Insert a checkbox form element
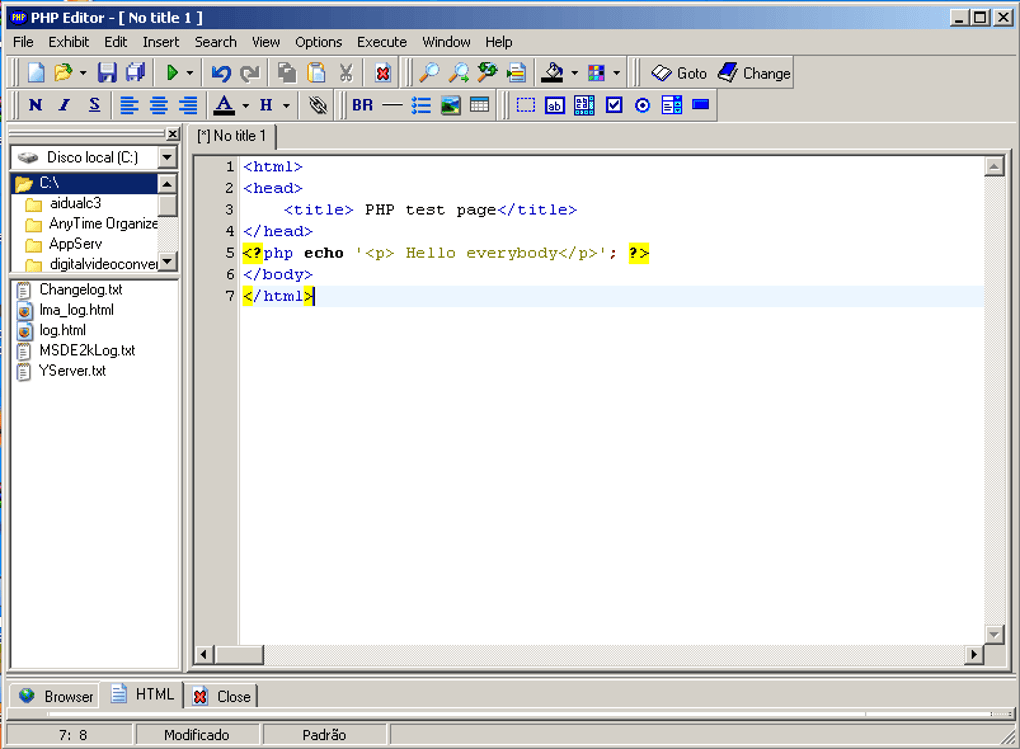This screenshot has height=749, width=1020. coord(613,105)
